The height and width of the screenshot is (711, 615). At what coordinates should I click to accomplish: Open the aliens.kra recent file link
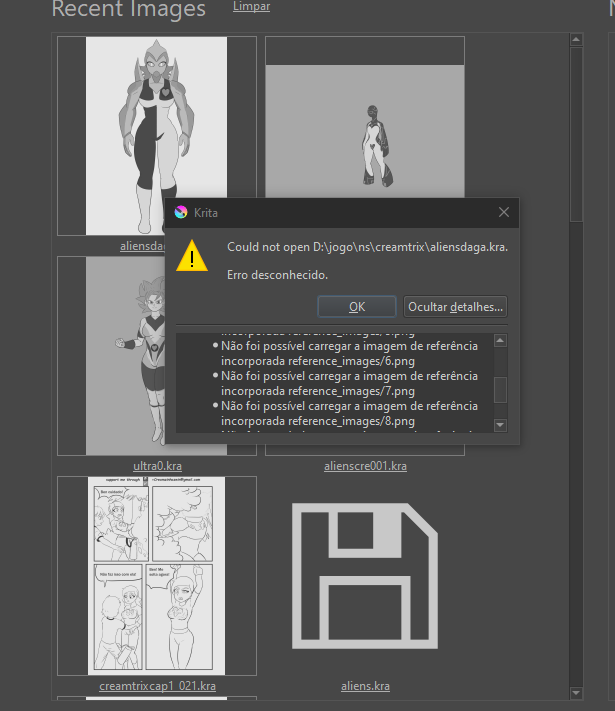point(365,686)
